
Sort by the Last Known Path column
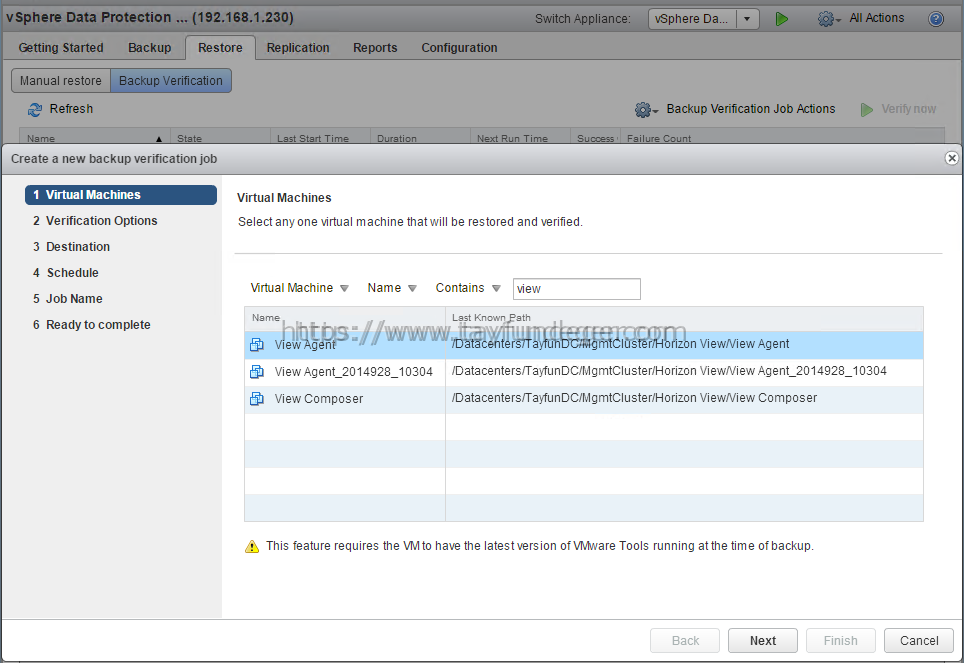click(x=684, y=318)
